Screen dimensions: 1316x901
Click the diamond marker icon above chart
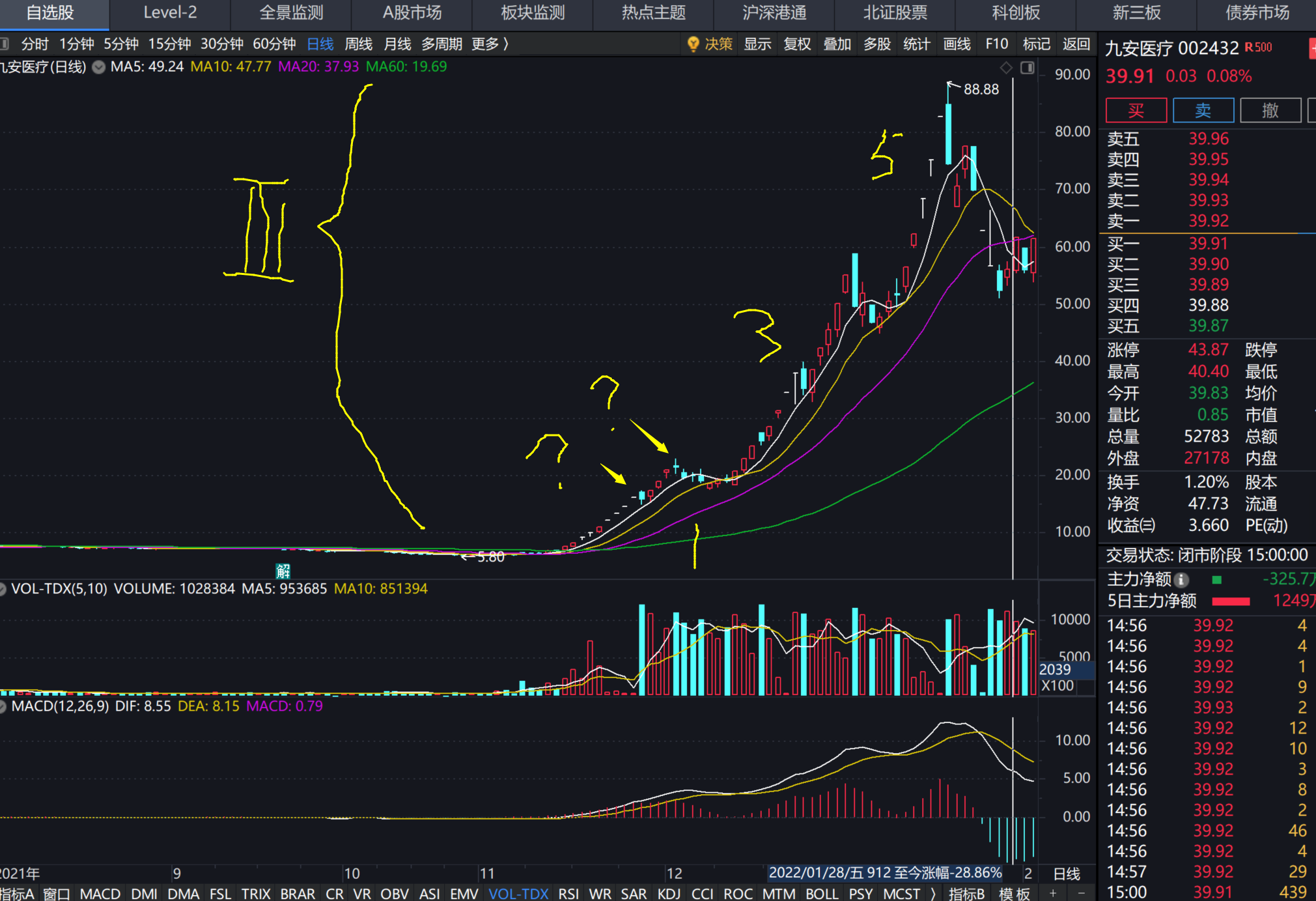click(x=1006, y=68)
